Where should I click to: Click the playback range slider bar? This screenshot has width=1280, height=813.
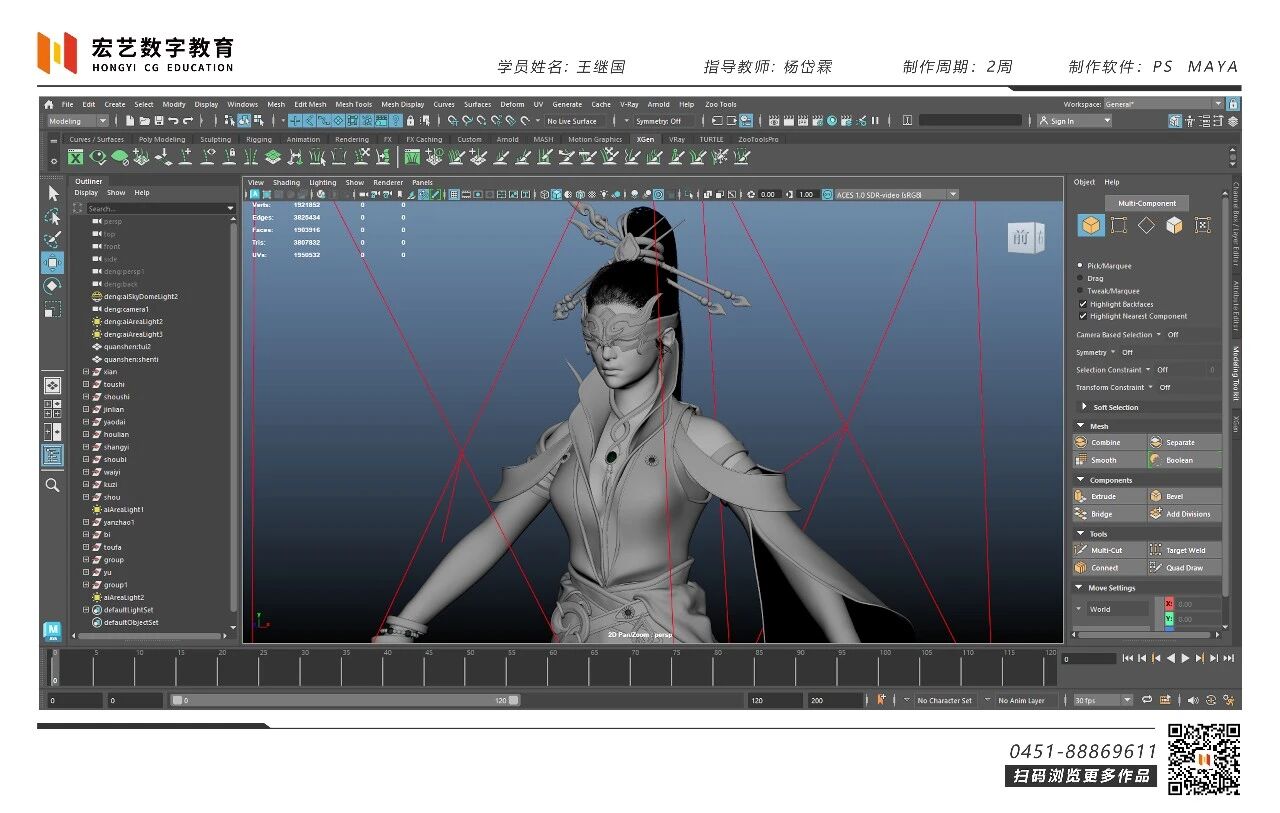(346, 700)
